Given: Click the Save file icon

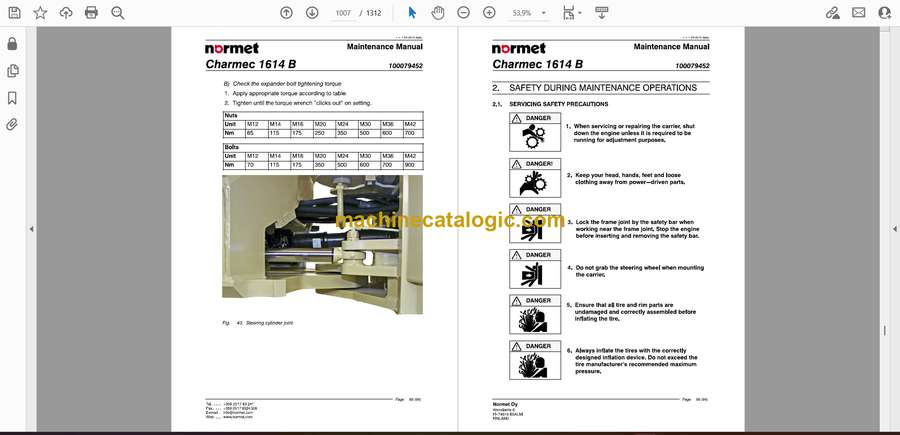Looking at the screenshot, I should 14,13.
